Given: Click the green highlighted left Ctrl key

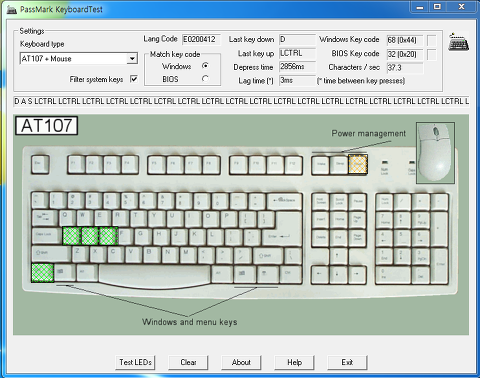Looking at the screenshot, I should (42, 273).
